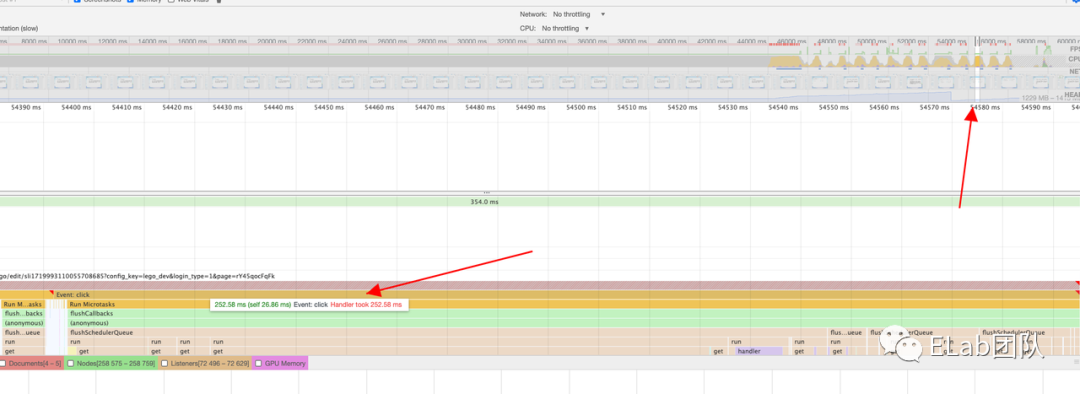Screen dimensions: 1080x394
Task: Open the Network throttling dropdown
Action: click(x=580, y=14)
